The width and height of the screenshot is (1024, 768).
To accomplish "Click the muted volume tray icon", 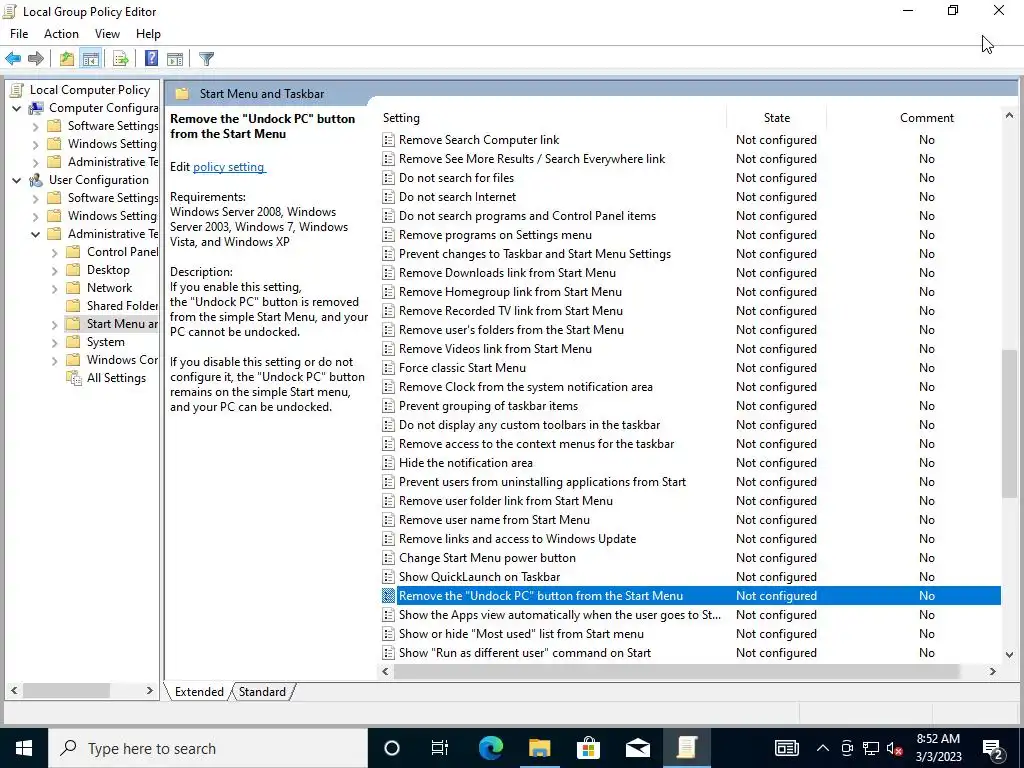I will [894, 748].
